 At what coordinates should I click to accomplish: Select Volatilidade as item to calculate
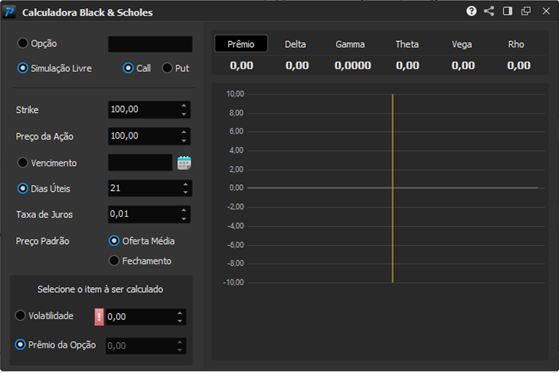point(20,316)
